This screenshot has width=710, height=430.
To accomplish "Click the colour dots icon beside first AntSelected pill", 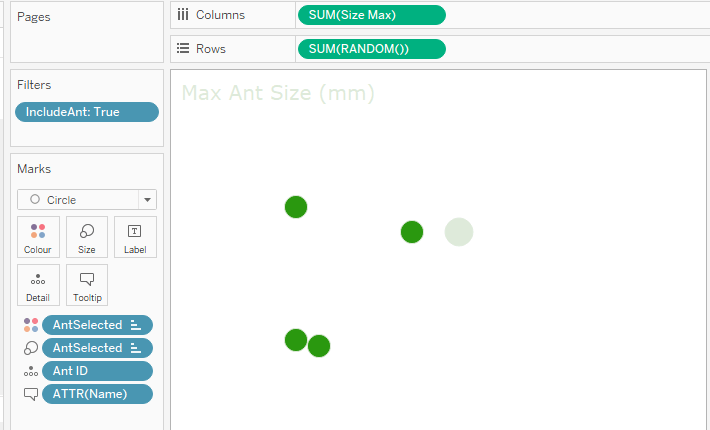I will 30,325.
